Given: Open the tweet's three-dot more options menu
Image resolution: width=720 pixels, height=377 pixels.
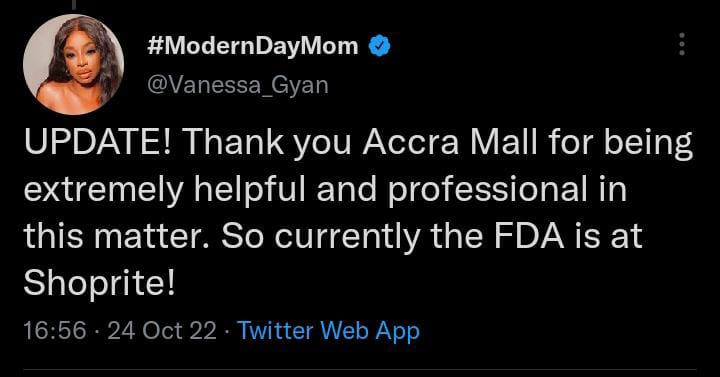Looking at the screenshot, I should pyautogui.click(x=682, y=45).
